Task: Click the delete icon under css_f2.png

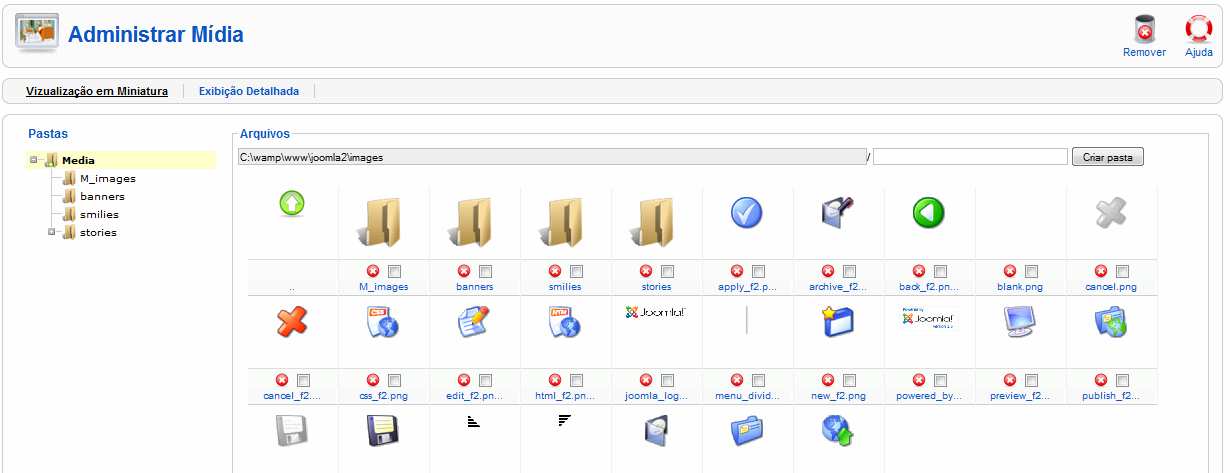Action: coord(373,380)
